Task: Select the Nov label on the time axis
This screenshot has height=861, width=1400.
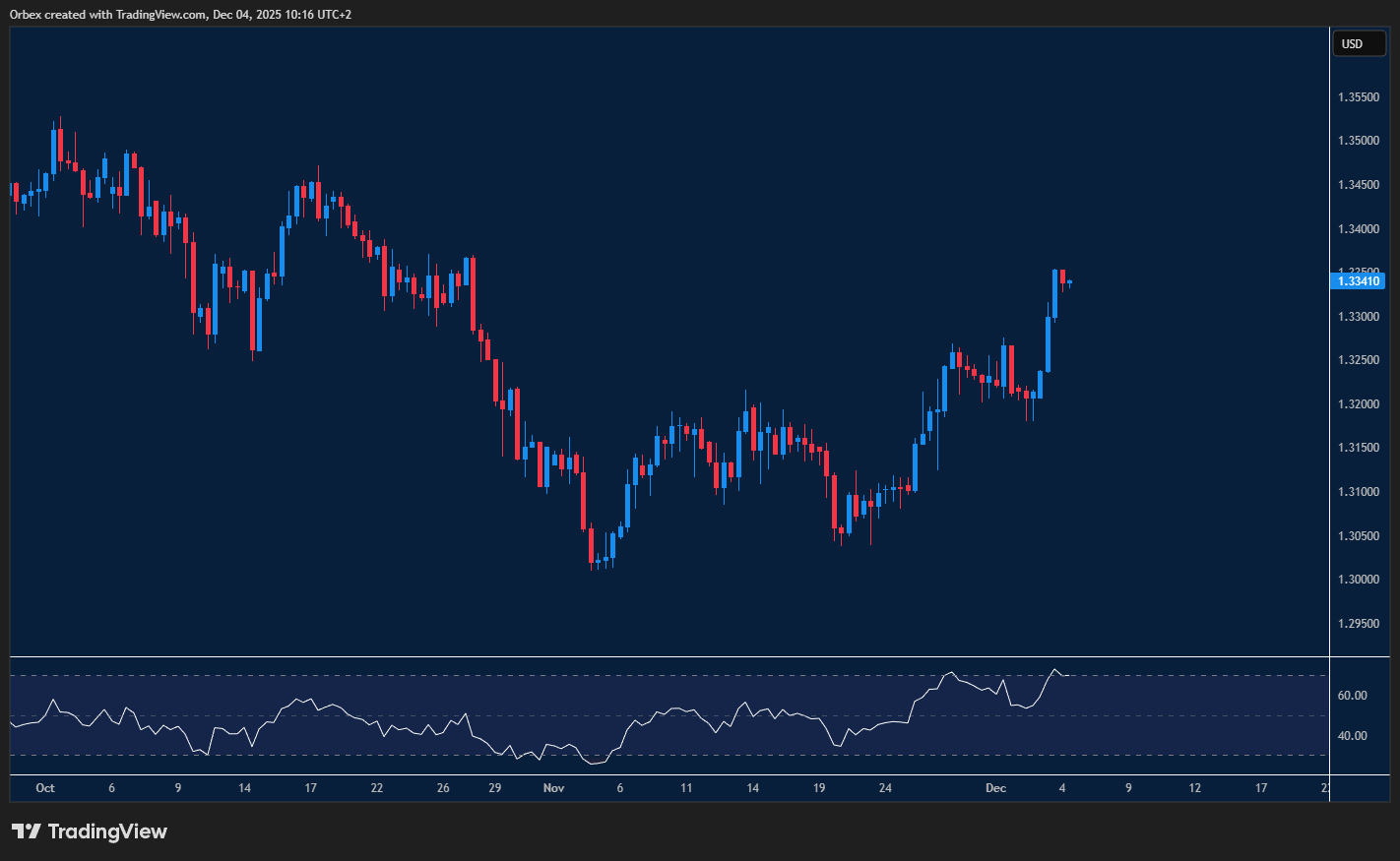Action: (x=553, y=788)
